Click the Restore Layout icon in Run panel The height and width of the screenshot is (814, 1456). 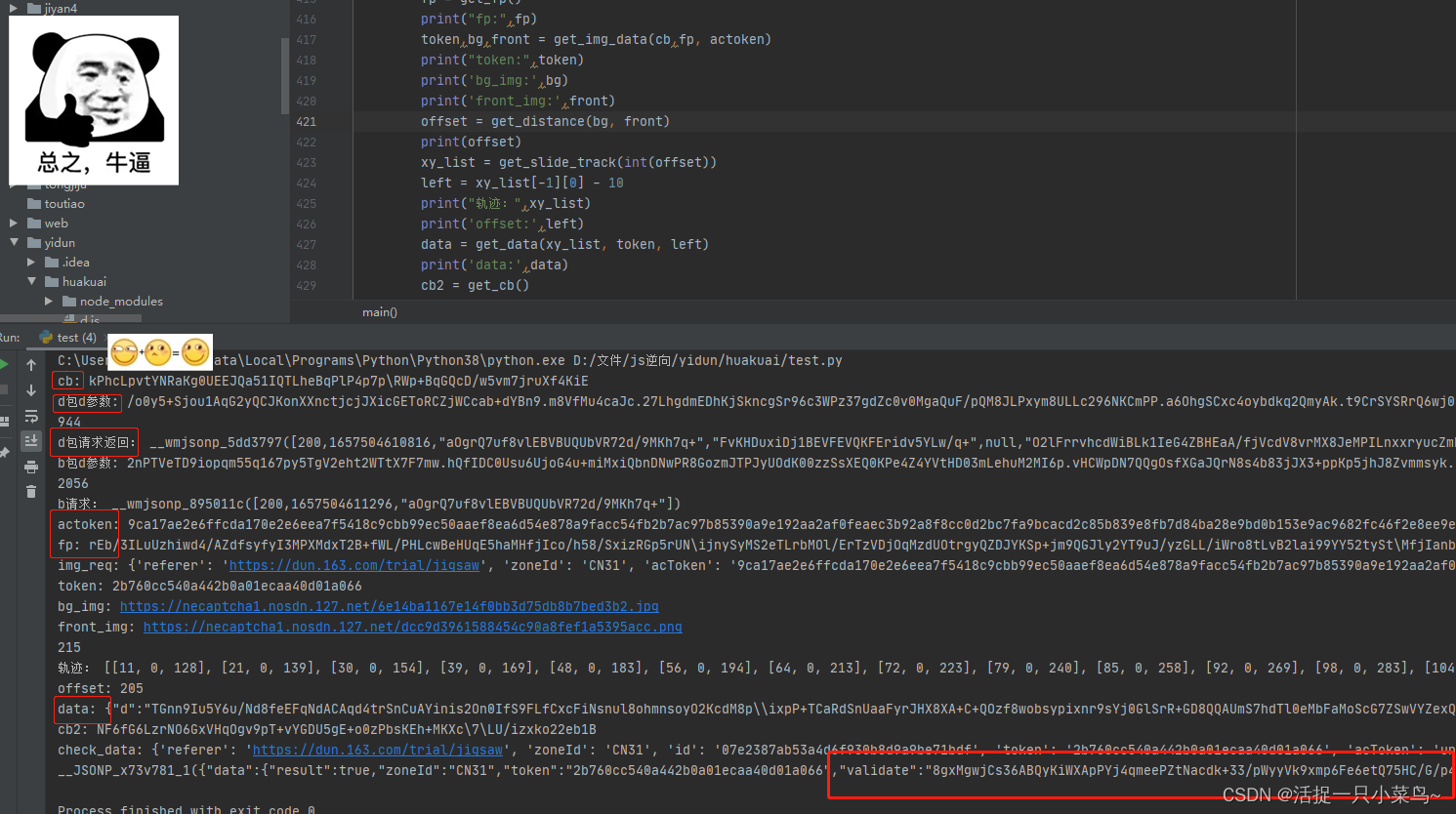point(4,421)
